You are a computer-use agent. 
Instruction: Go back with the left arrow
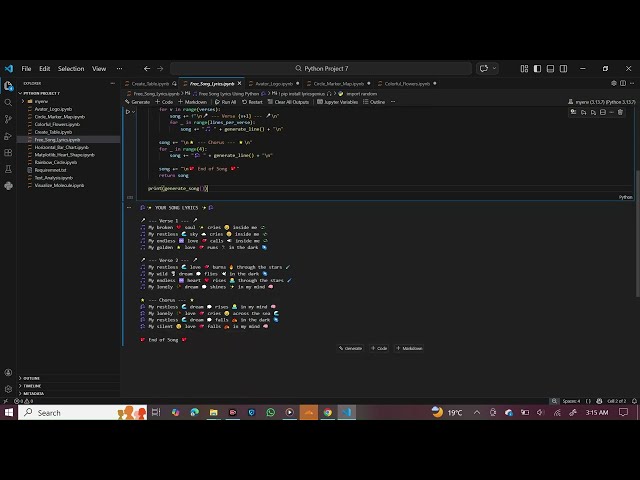147,69
